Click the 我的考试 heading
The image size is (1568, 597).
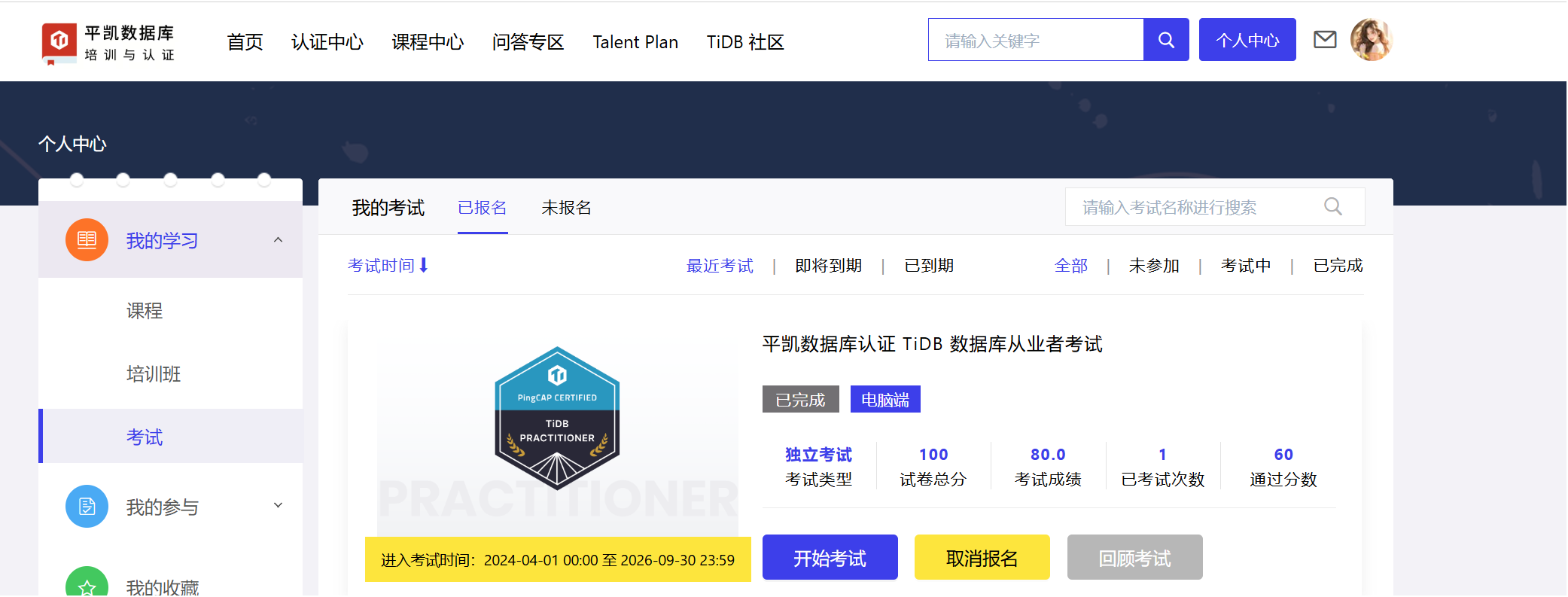388,208
